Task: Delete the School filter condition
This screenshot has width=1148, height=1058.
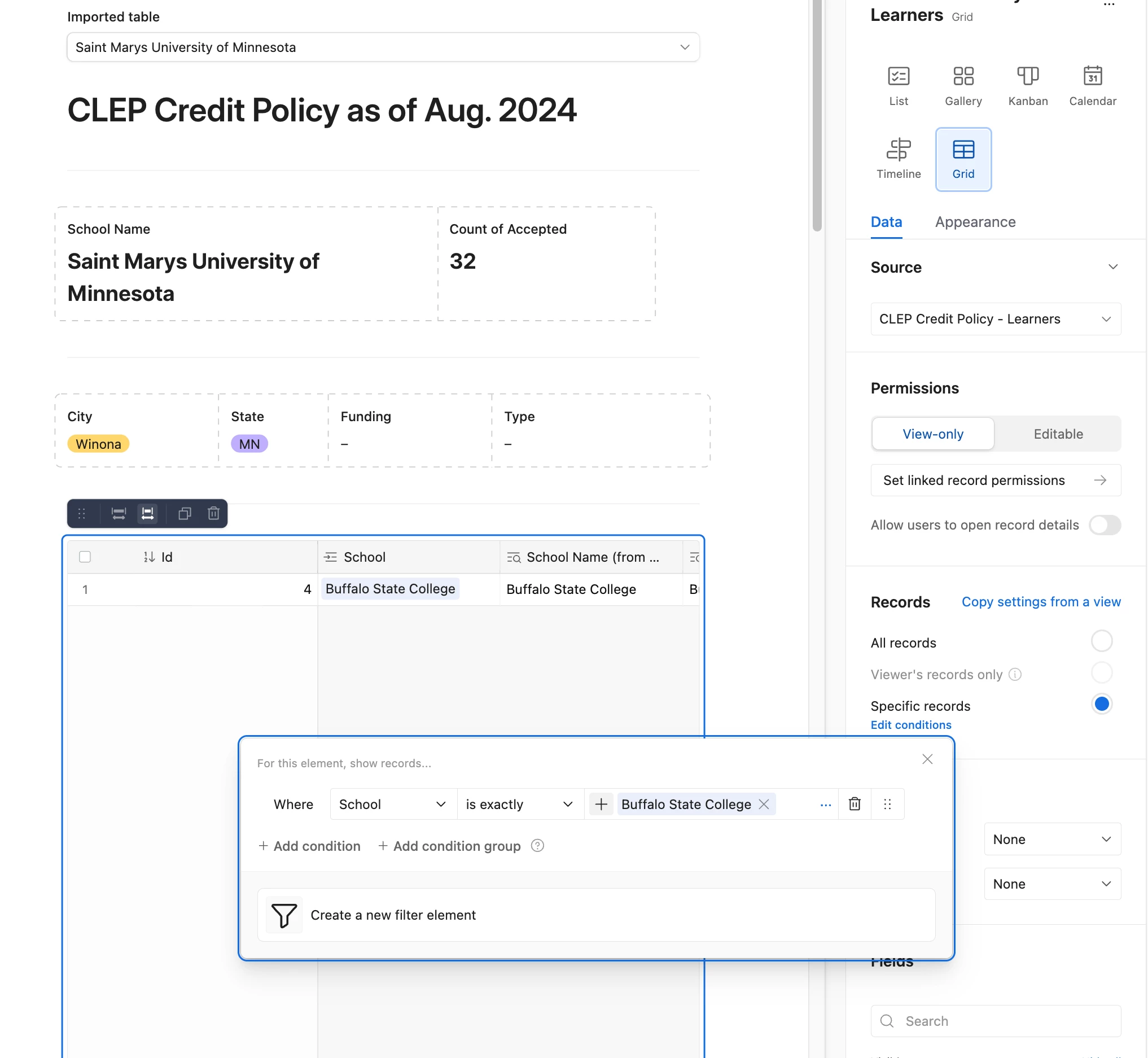Action: click(x=854, y=804)
